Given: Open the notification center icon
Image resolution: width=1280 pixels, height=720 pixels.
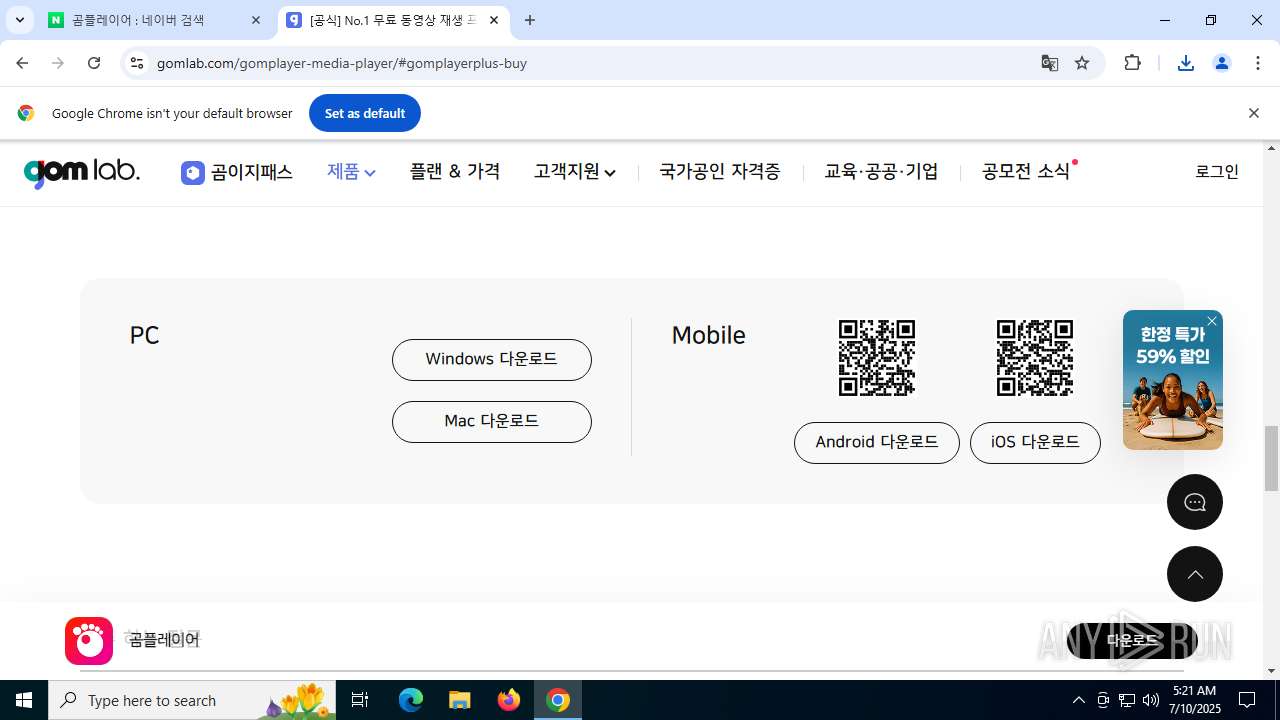Looking at the screenshot, I should click(1247, 700).
